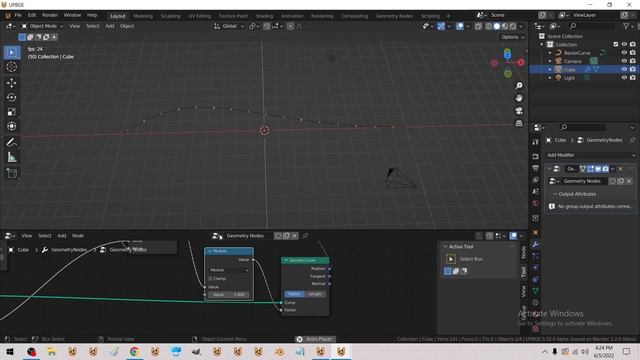Toggle viewport overlays button

tap(460, 26)
